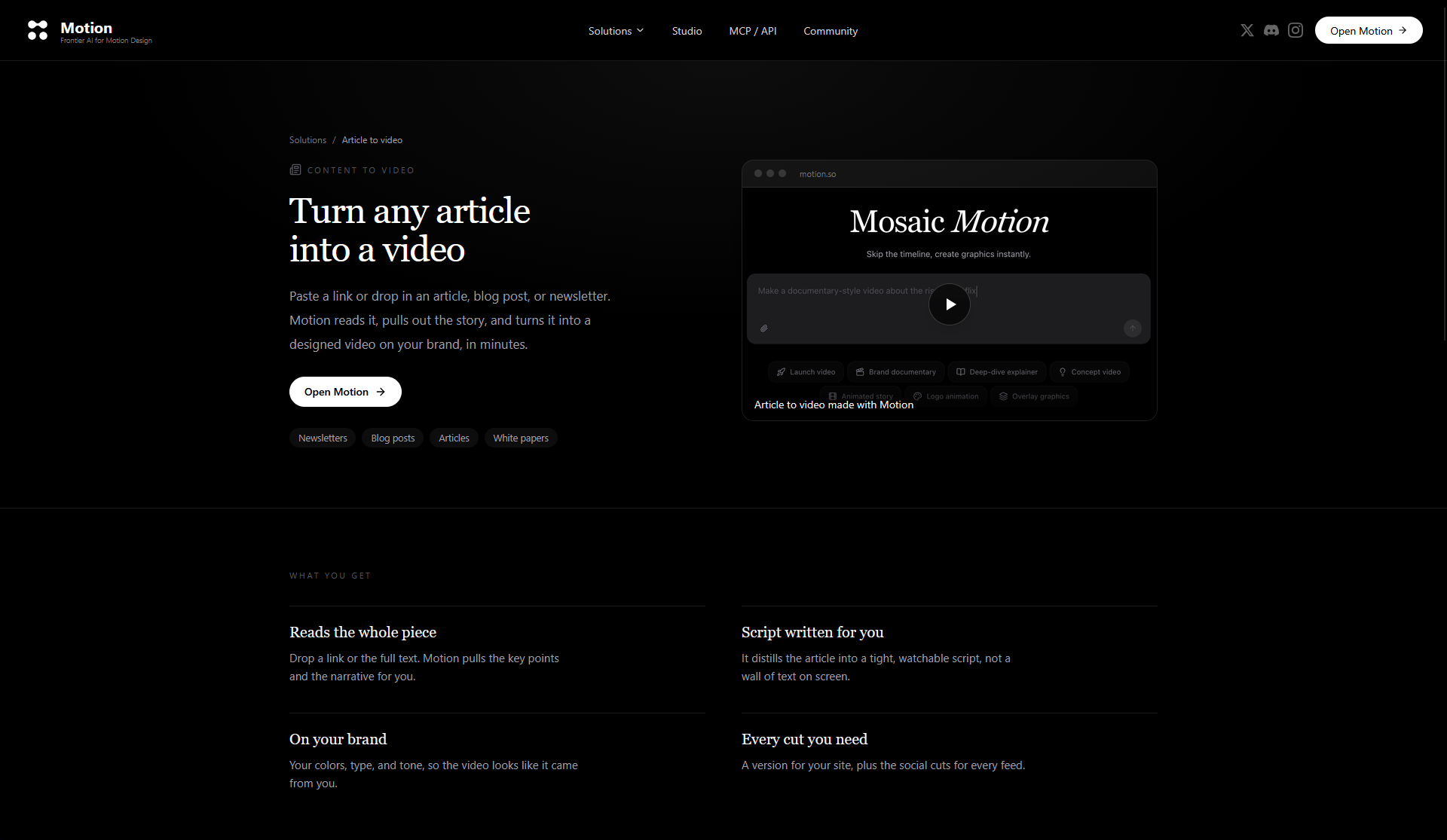Open the X (Twitter) social icon
This screenshot has width=1447, height=840.
(x=1247, y=30)
